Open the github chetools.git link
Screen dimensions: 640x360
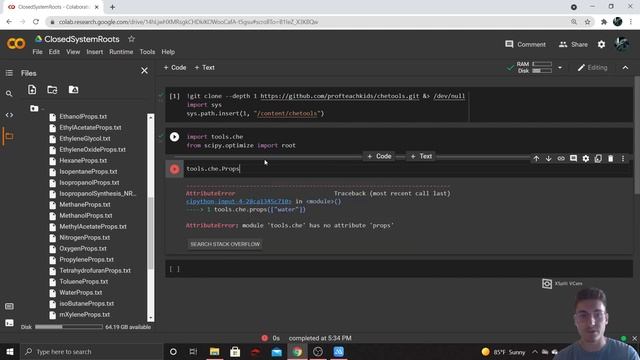(x=340, y=96)
